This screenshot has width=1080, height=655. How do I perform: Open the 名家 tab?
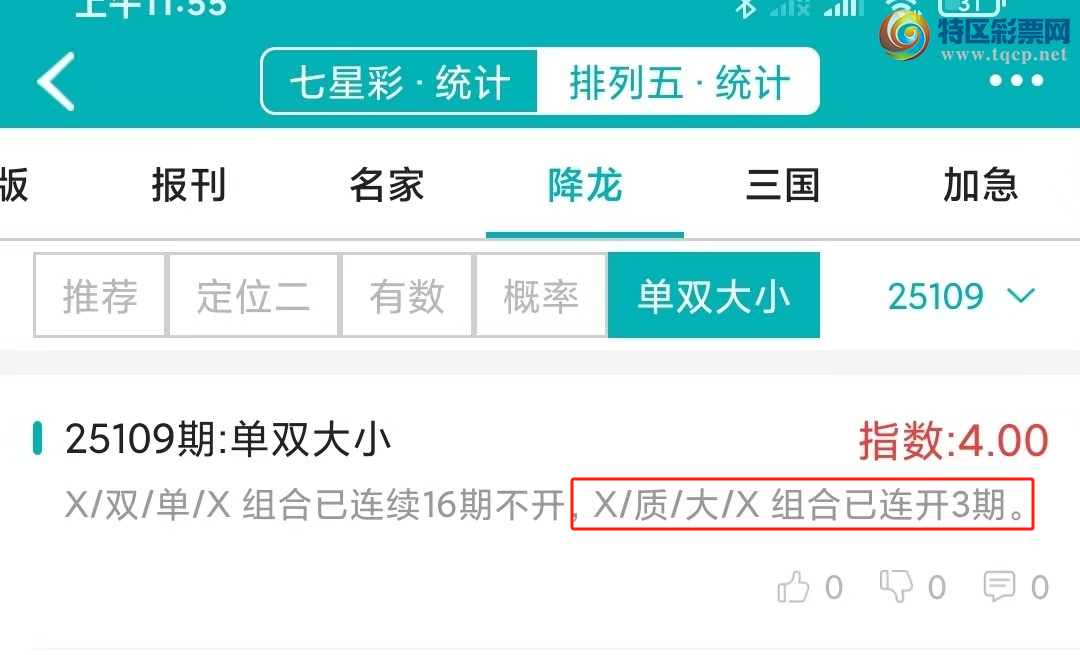[386, 185]
